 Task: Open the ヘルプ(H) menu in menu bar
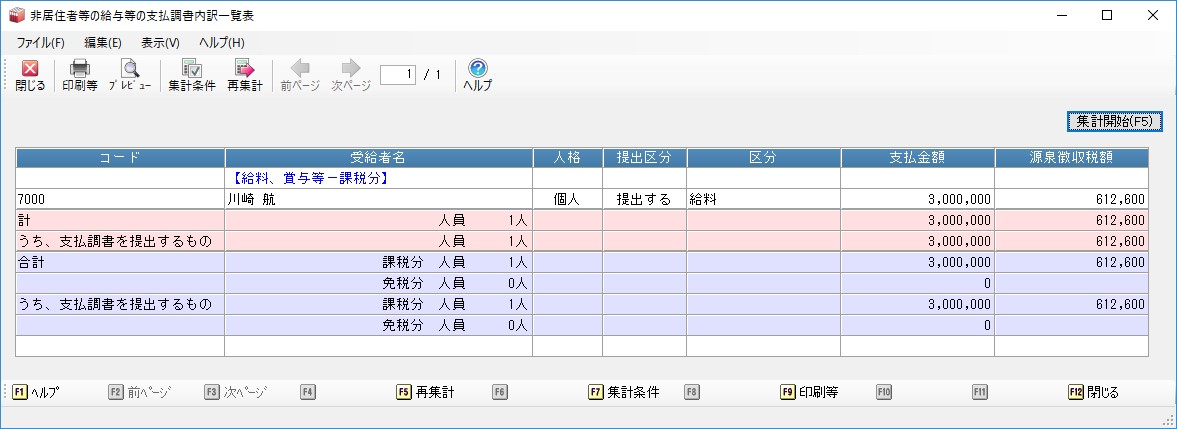[221, 43]
